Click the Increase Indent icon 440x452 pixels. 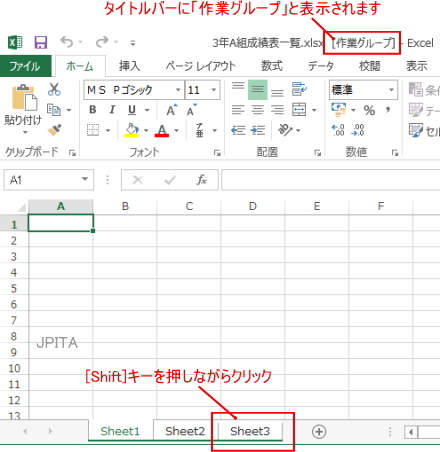click(258, 130)
